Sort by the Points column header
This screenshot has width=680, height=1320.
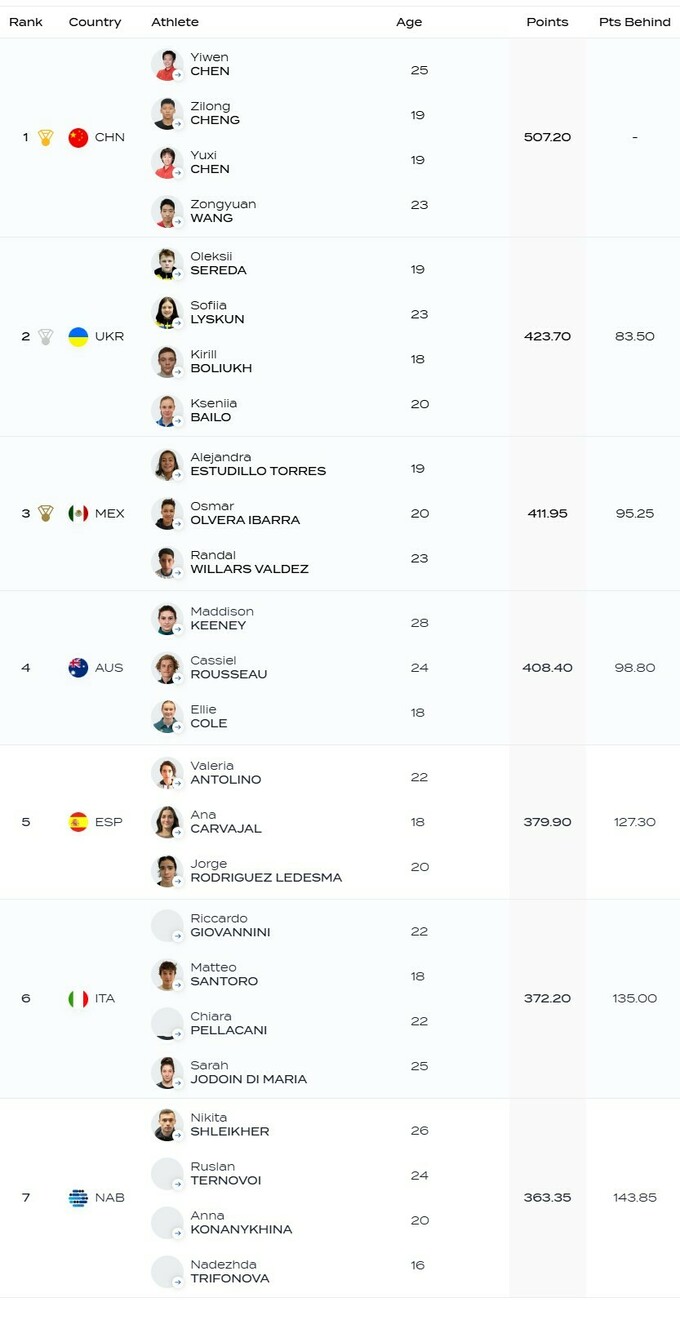coord(547,22)
